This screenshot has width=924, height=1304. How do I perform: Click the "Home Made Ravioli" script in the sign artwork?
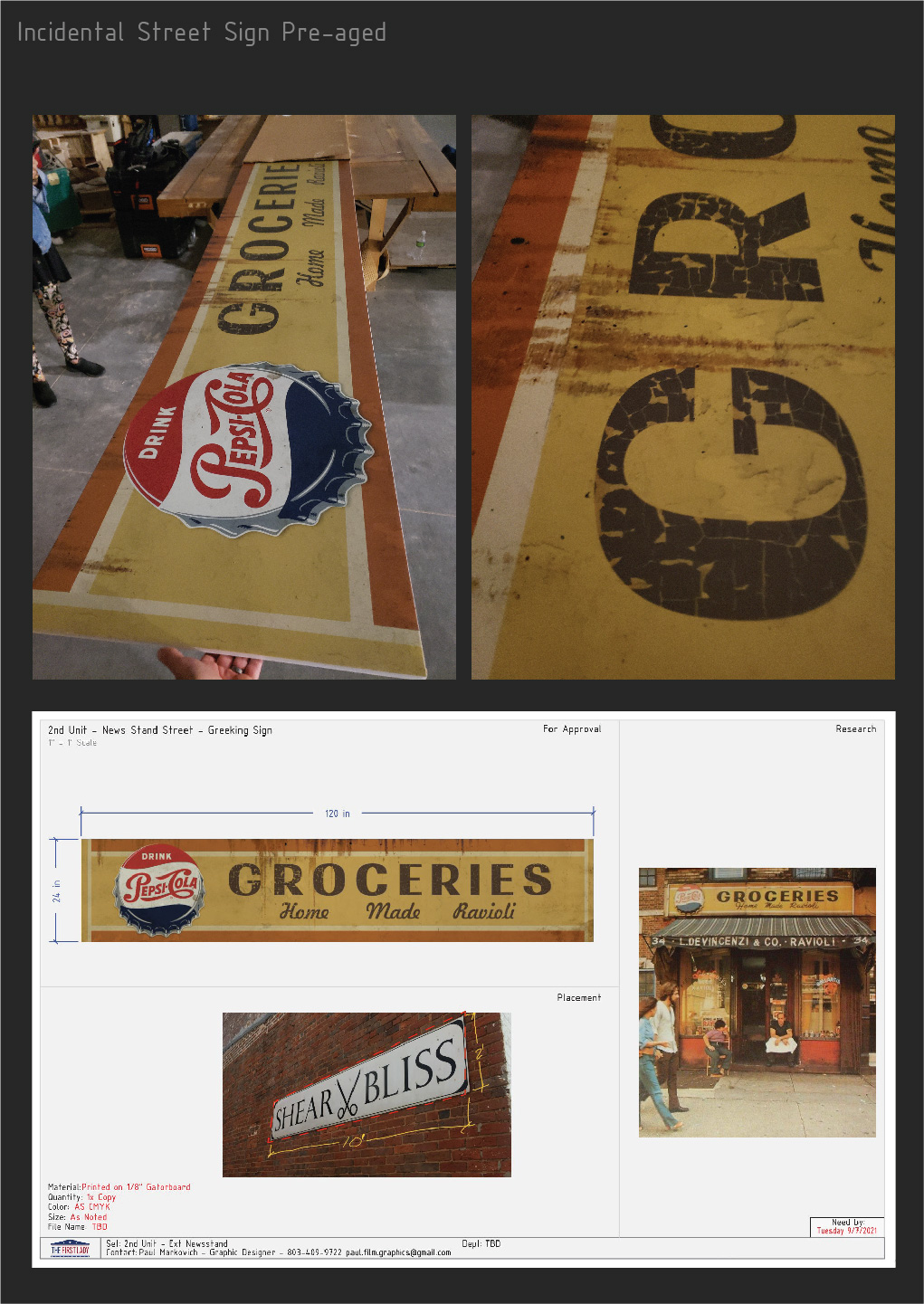397,911
